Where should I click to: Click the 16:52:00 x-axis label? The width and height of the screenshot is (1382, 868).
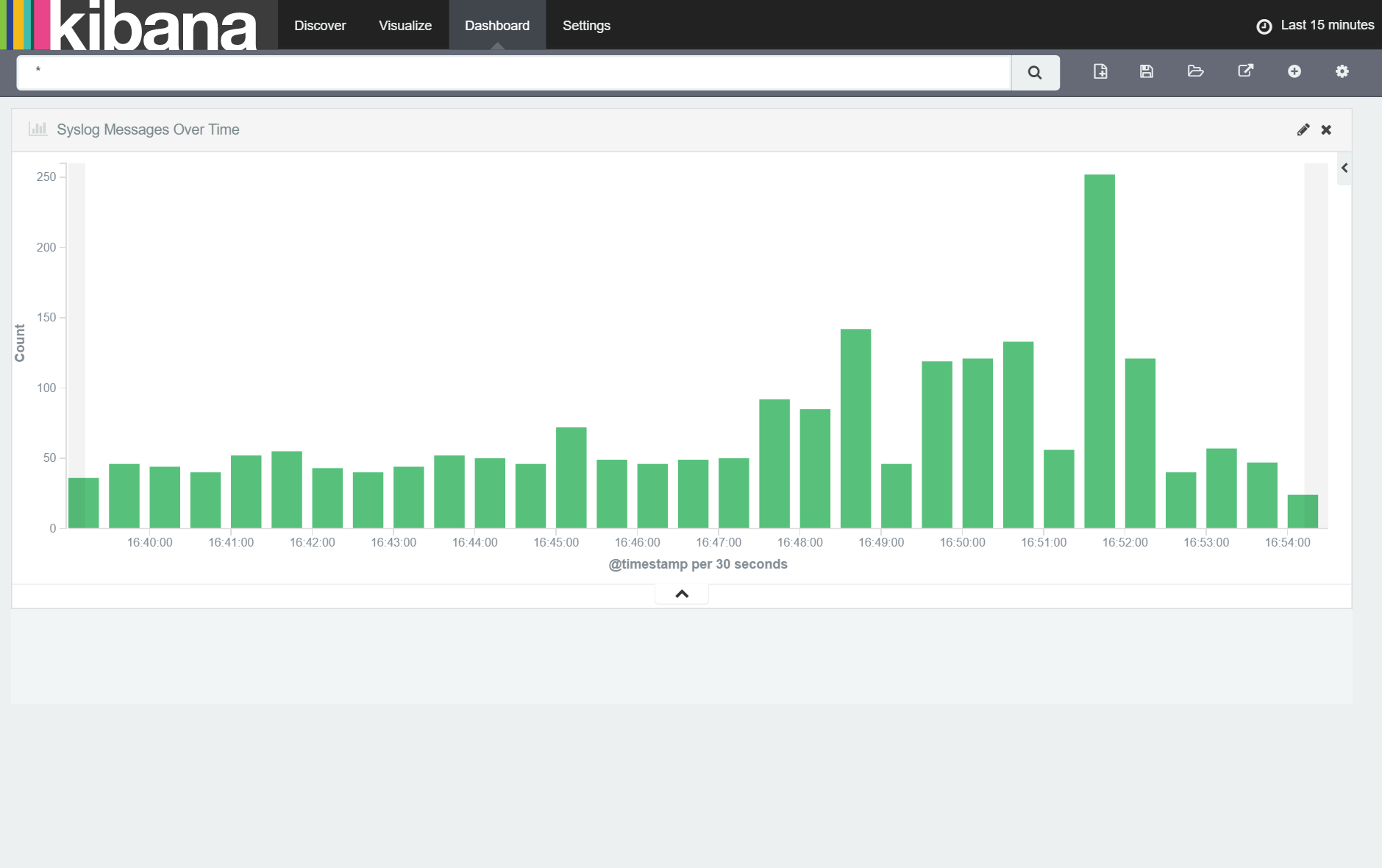(1125, 542)
